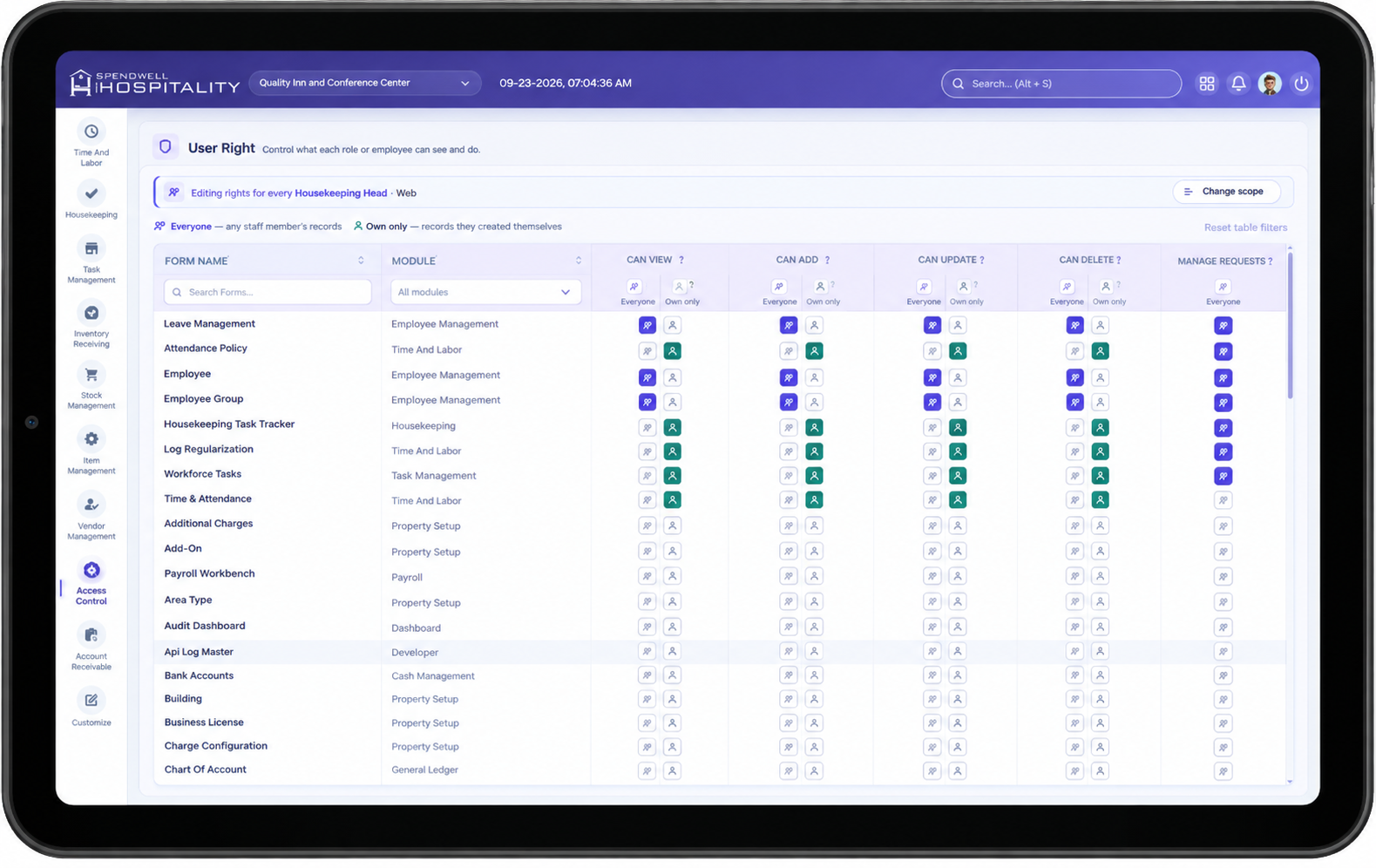
Task: Click the General Ledger module cell
Action: tap(424, 770)
